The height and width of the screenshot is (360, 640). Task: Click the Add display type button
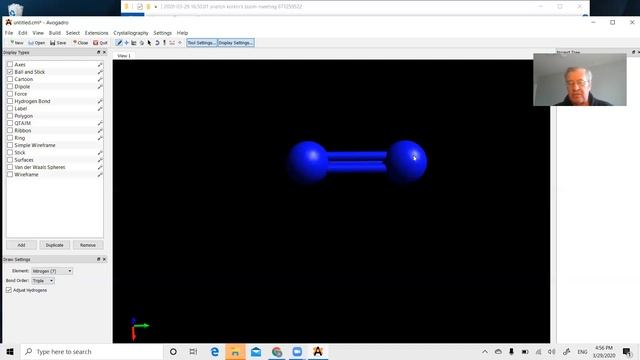click(x=22, y=245)
